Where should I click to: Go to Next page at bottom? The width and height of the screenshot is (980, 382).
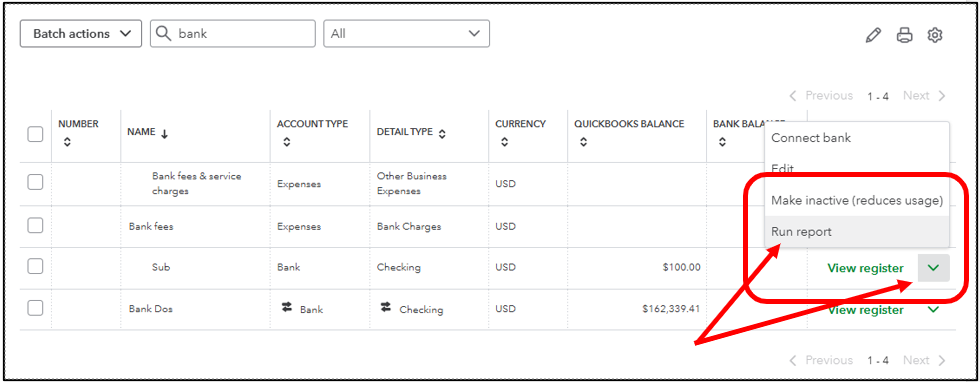click(924, 360)
